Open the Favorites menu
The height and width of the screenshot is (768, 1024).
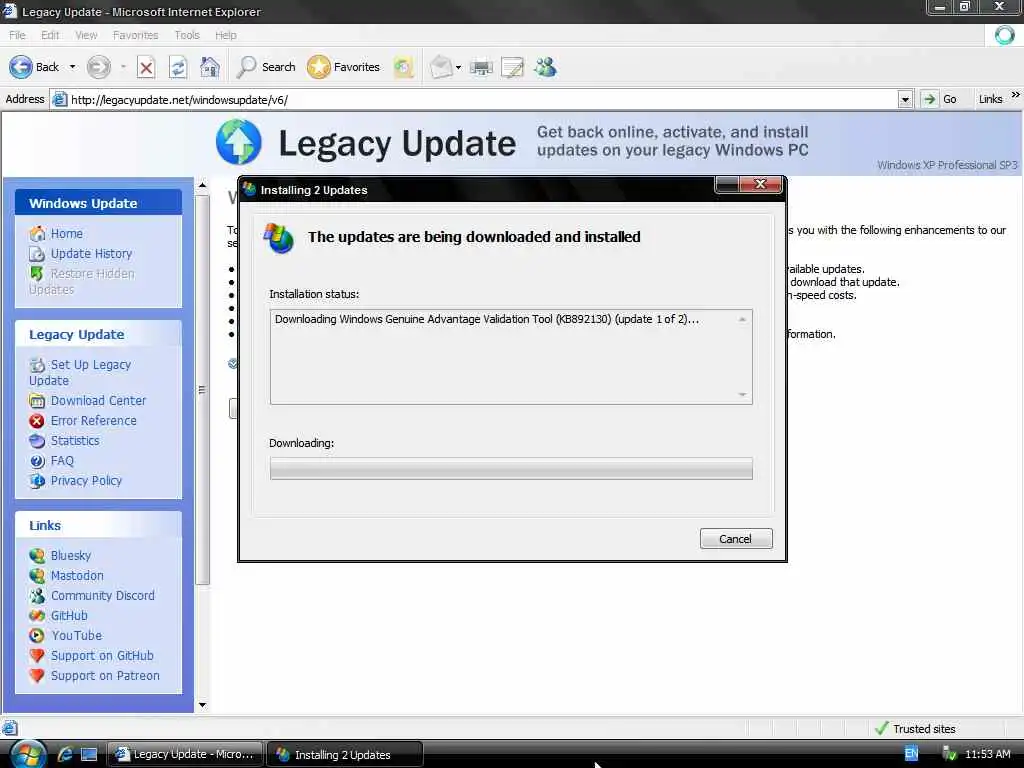point(135,35)
